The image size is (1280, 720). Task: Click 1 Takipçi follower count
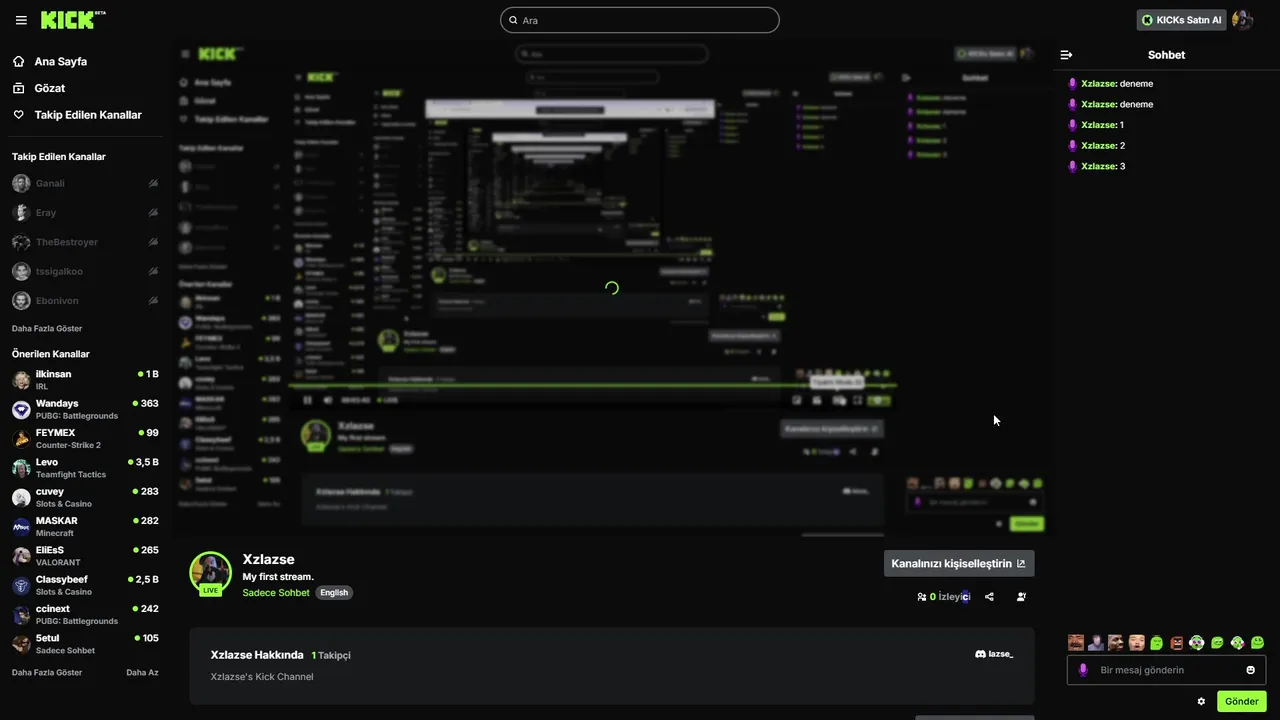(331, 655)
